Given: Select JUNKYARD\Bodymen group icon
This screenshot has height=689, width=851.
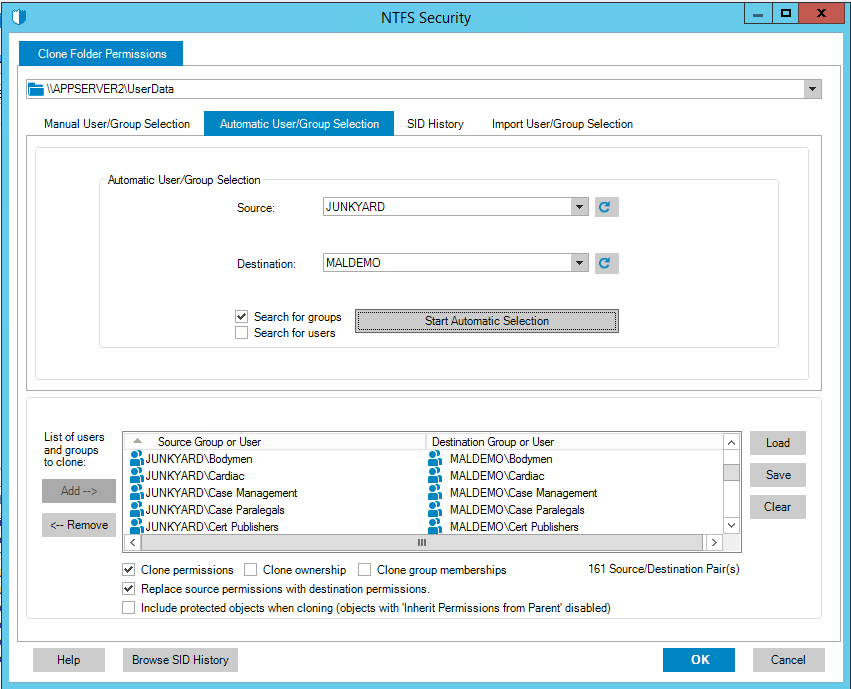Looking at the screenshot, I should point(137,459).
